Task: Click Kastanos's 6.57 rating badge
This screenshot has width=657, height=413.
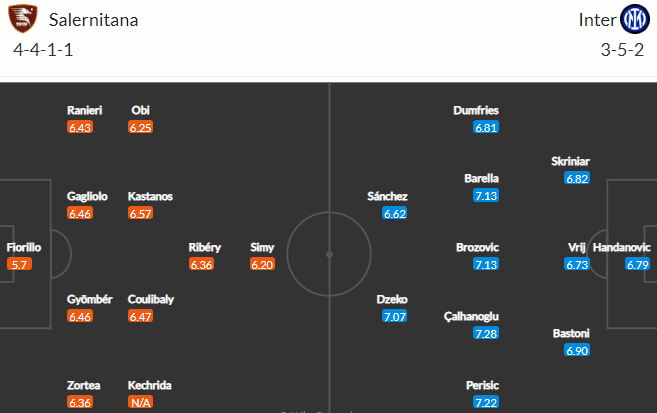Action: pos(141,213)
